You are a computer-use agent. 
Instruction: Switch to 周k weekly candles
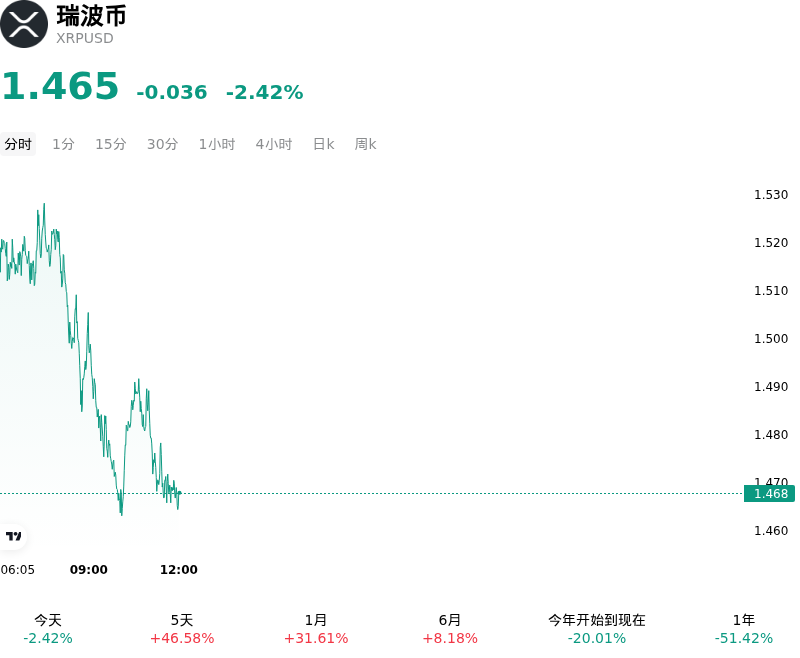pyautogui.click(x=365, y=144)
